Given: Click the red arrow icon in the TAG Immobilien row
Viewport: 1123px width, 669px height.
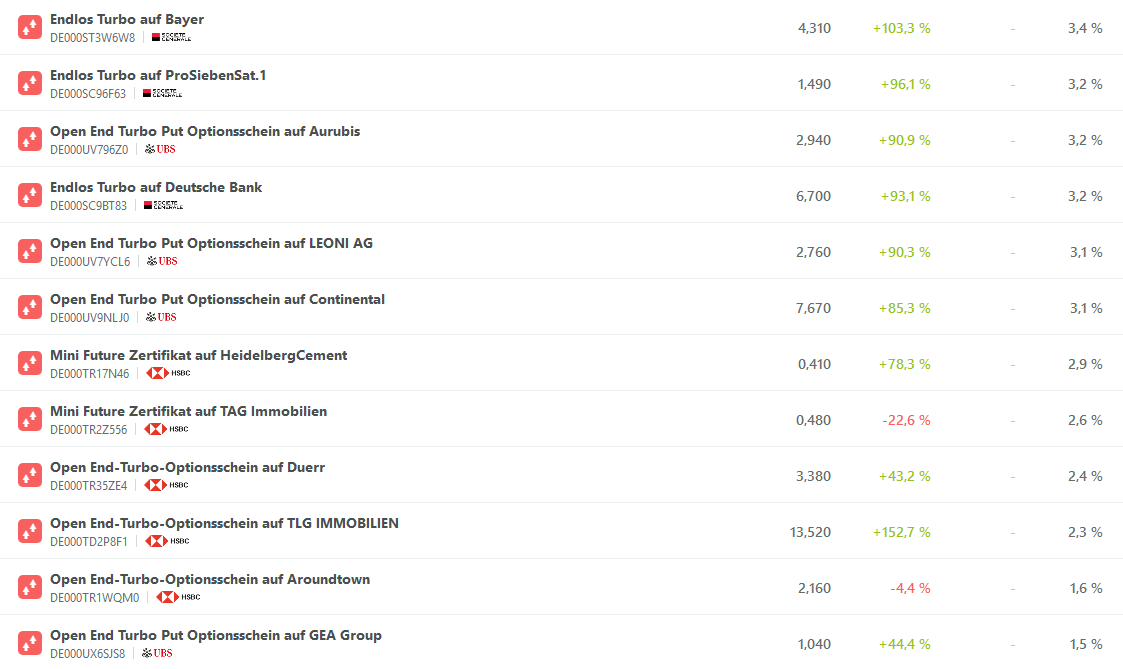Looking at the screenshot, I should (x=30, y=419).
